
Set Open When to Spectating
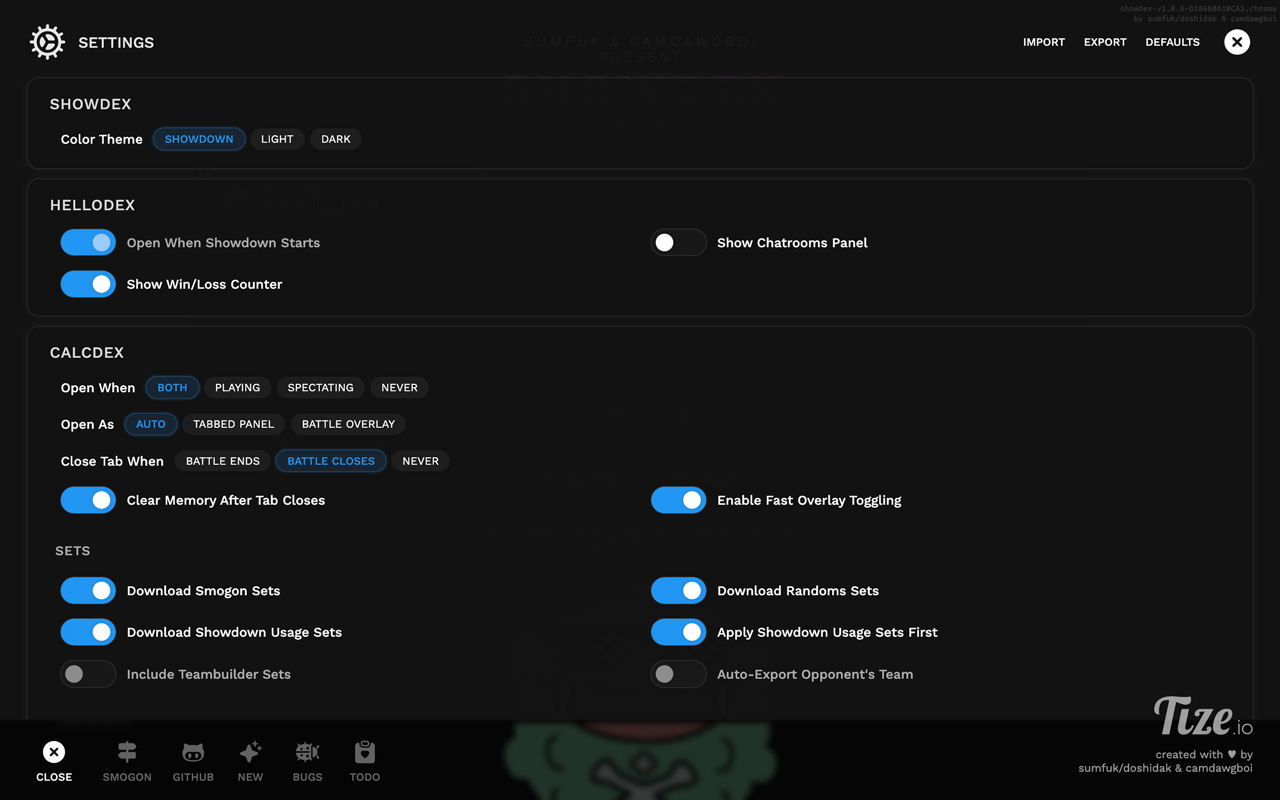pyautogui.click(x=320, y=387)
